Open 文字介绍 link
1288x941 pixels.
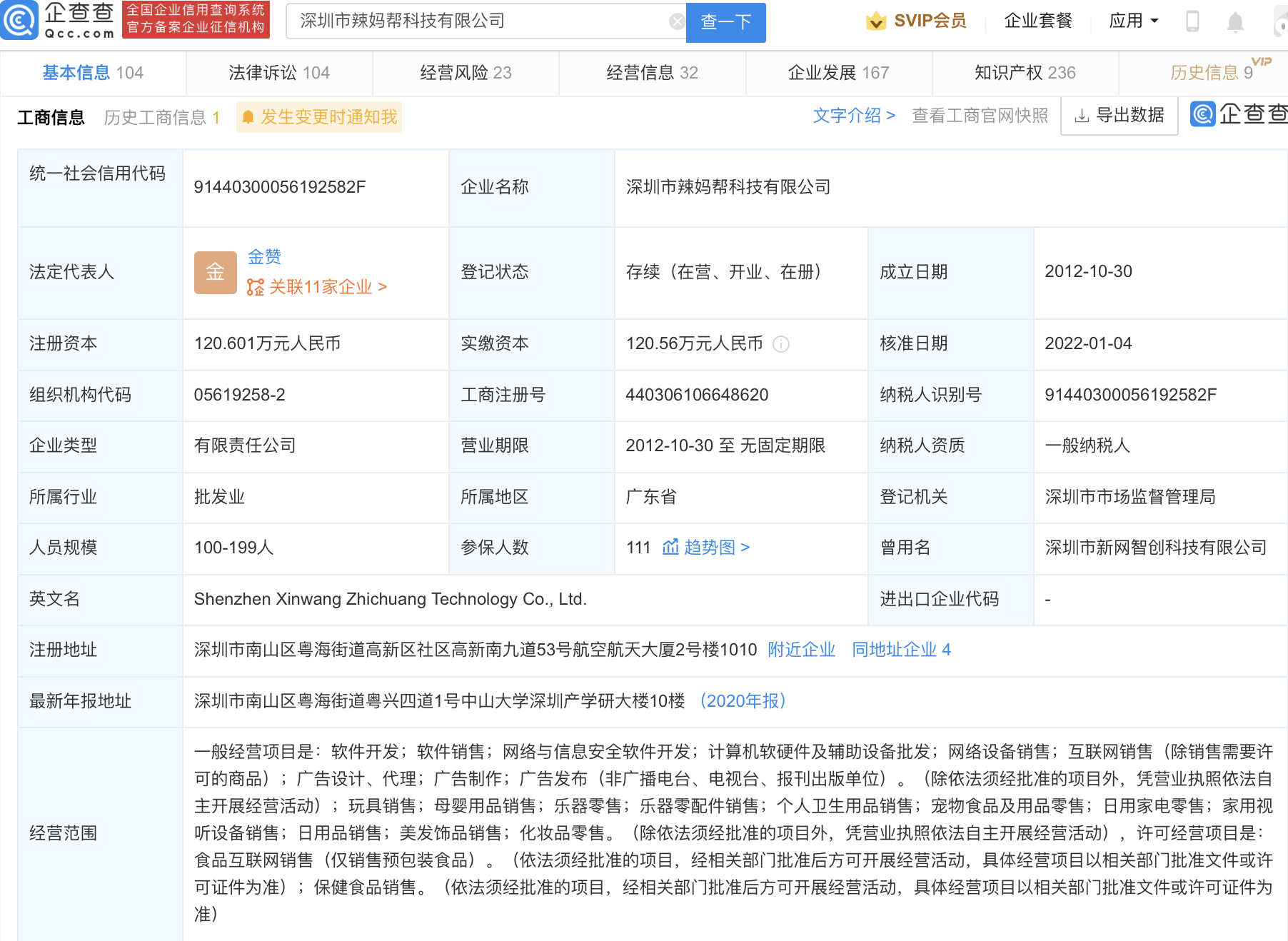tap(854, 116)
